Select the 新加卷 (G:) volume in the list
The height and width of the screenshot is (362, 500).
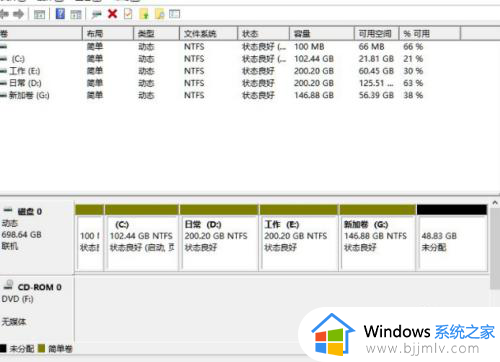pos(29,95)
